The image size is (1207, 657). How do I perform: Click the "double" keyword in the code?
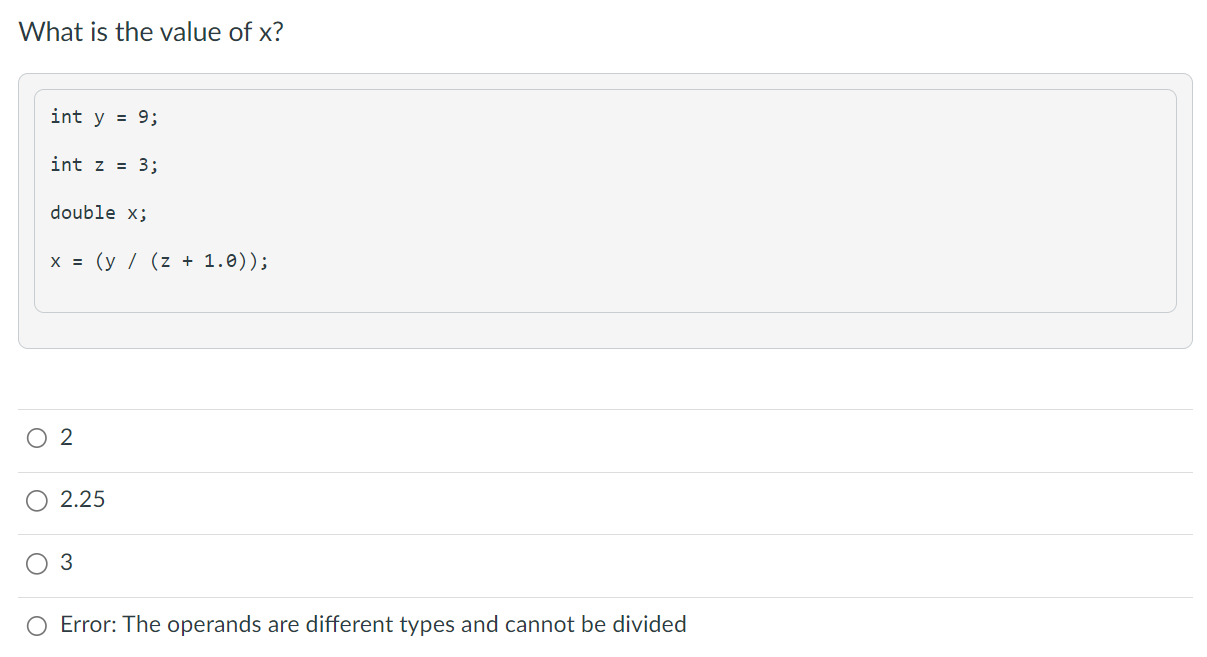click(83, 213)
